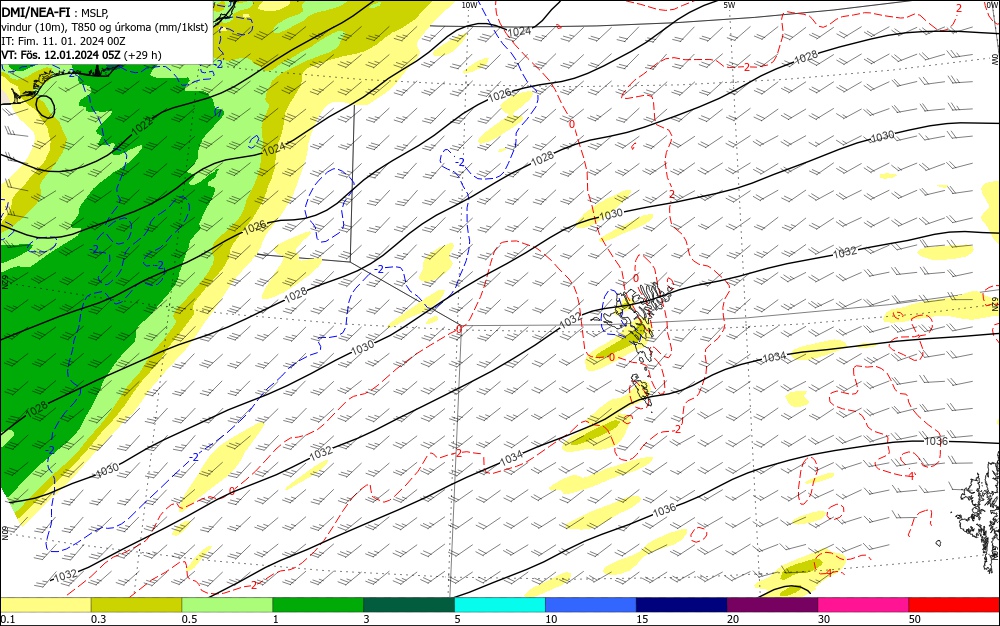Click legend value "0.3"
The image size is (1000, 626).
(98, 619)
